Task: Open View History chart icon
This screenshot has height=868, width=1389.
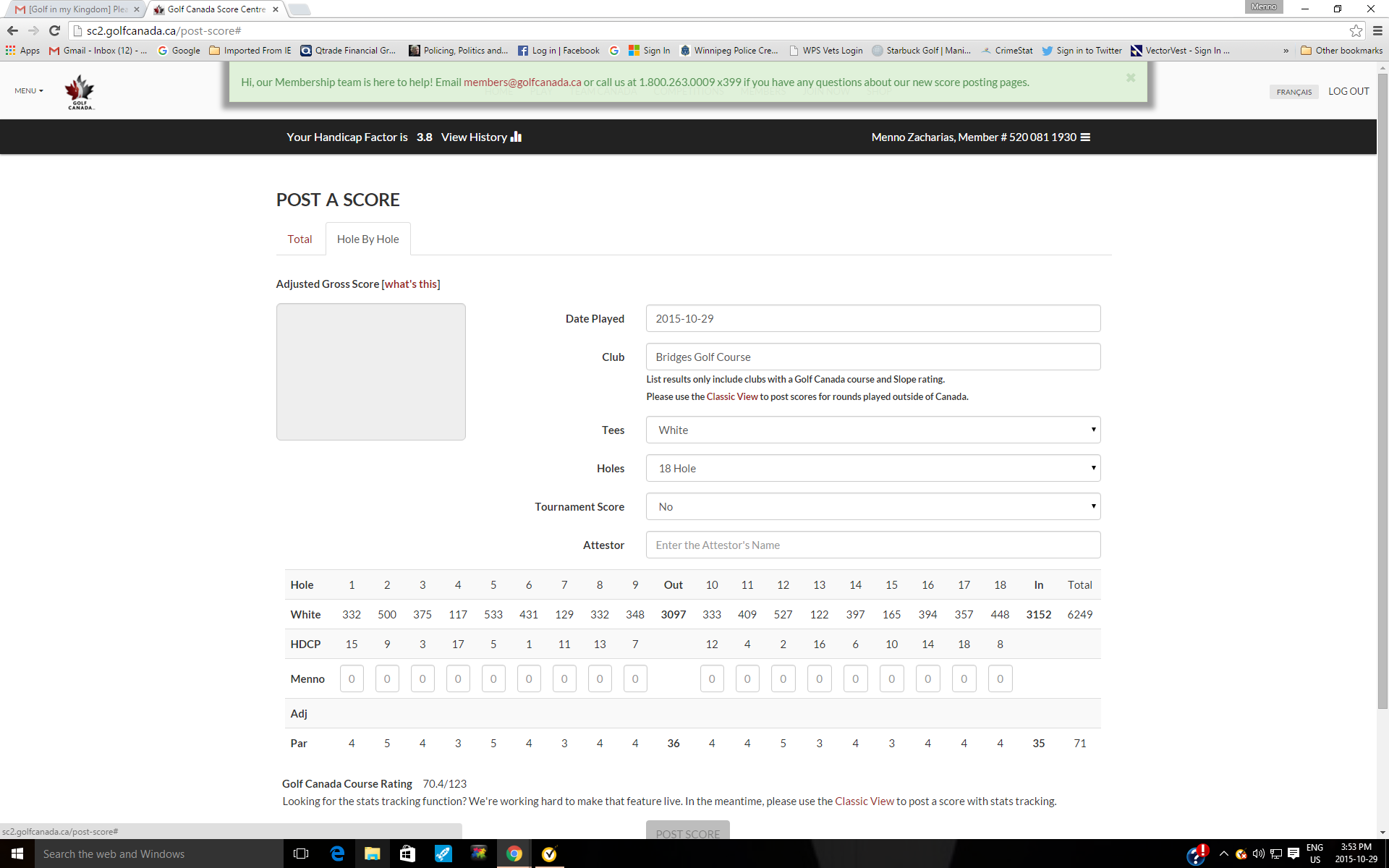Action: click(516, 137)
